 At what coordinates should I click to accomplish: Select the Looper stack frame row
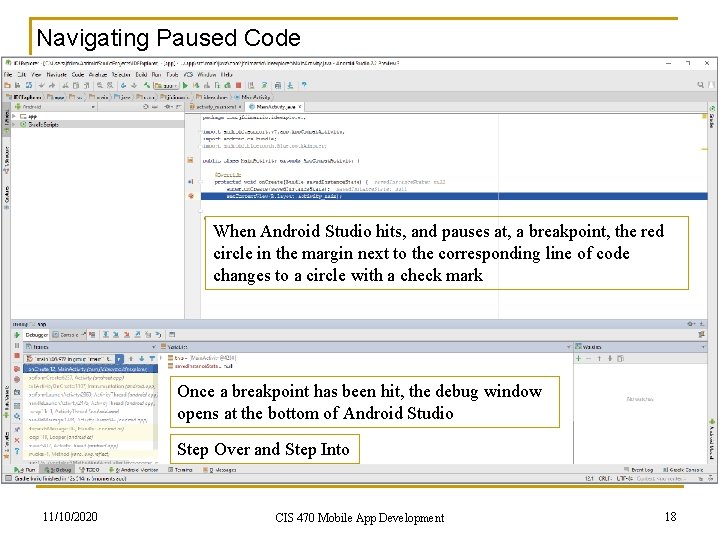[90, 437]
